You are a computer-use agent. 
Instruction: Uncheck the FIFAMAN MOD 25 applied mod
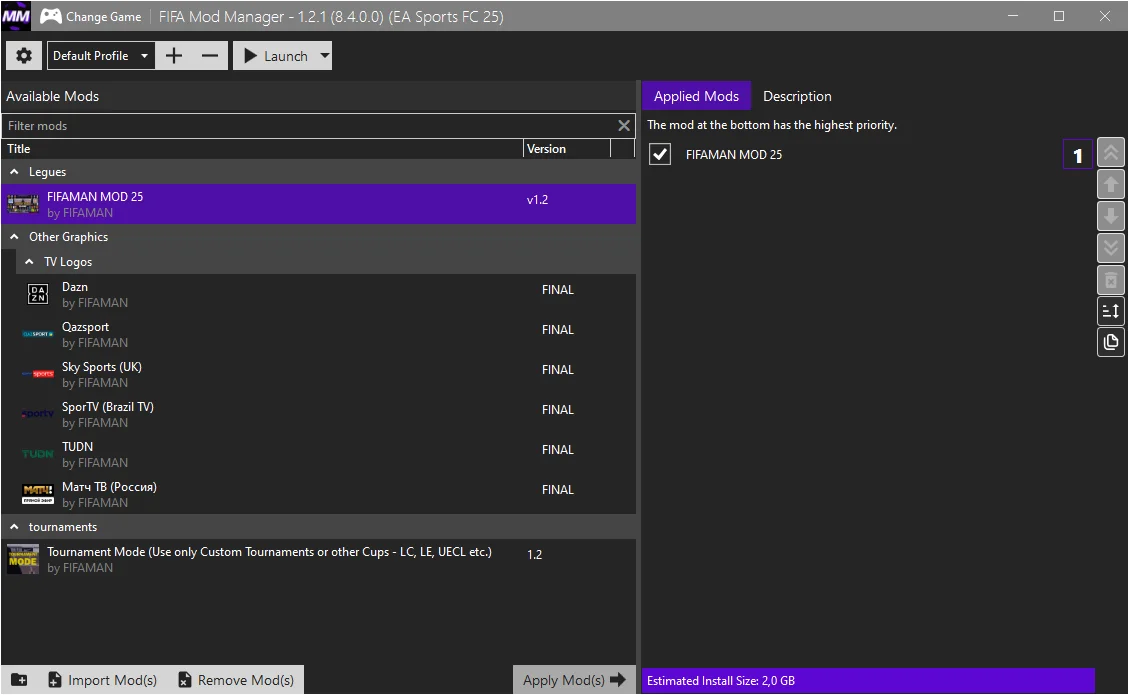coord(660,154)
